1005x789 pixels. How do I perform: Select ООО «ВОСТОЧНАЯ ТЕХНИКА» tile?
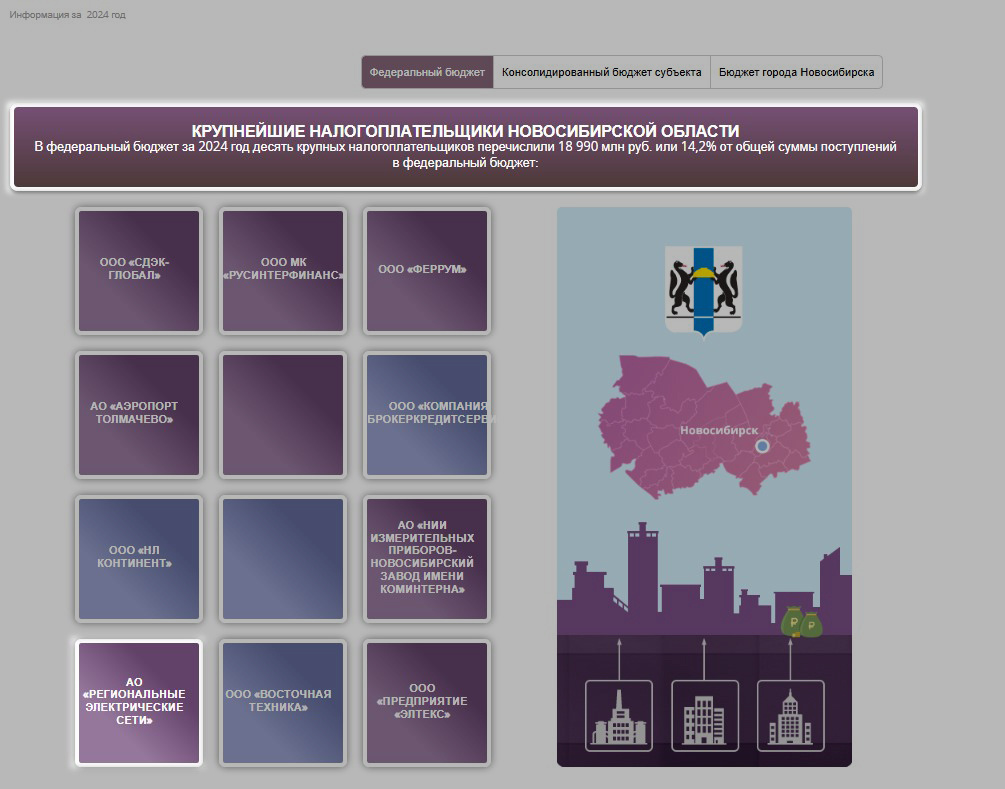pyautogui.click(x=283, y=702)
